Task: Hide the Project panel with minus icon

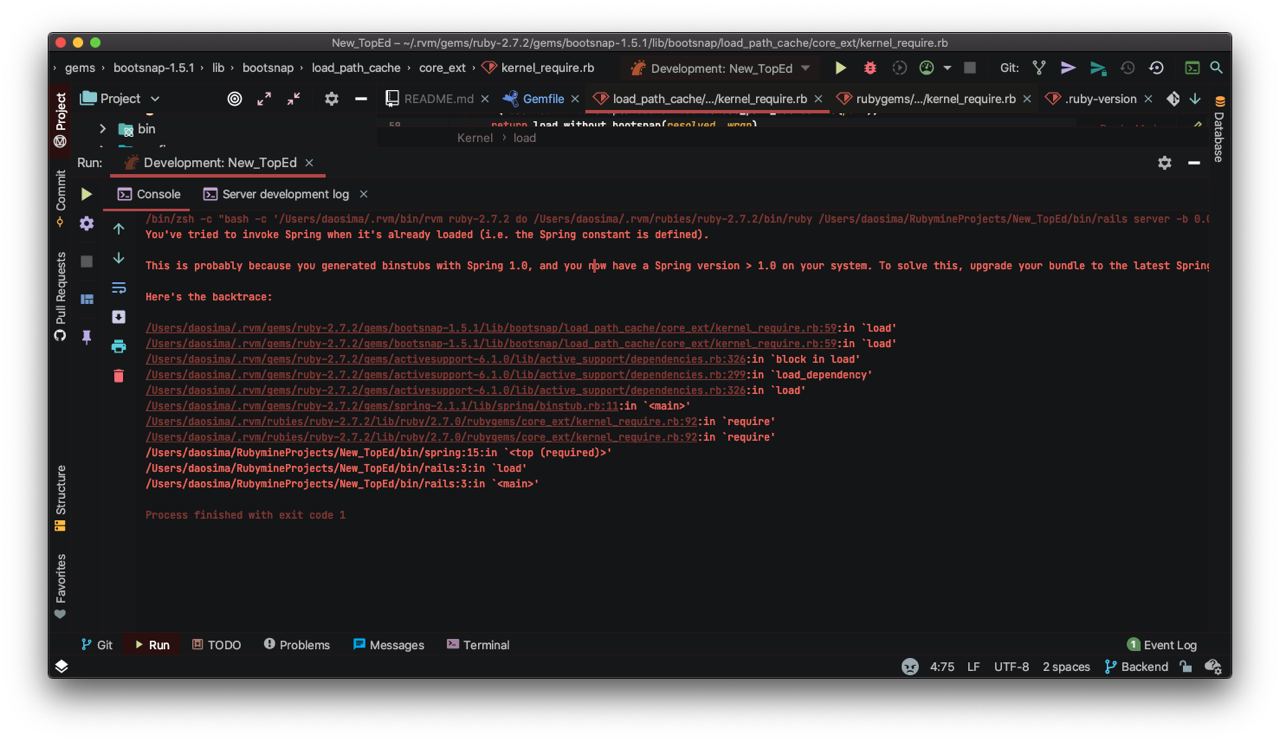Action: coord(361,99)
